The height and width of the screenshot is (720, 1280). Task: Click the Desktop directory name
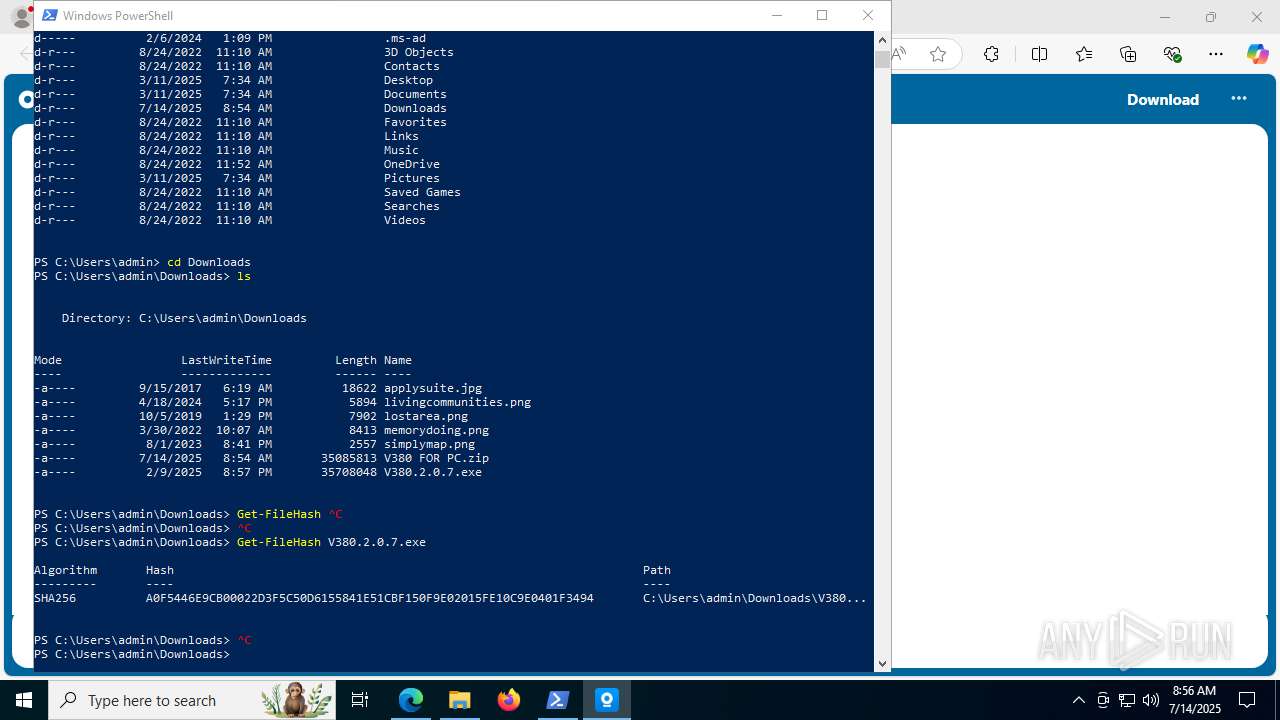tap(409, 80)
